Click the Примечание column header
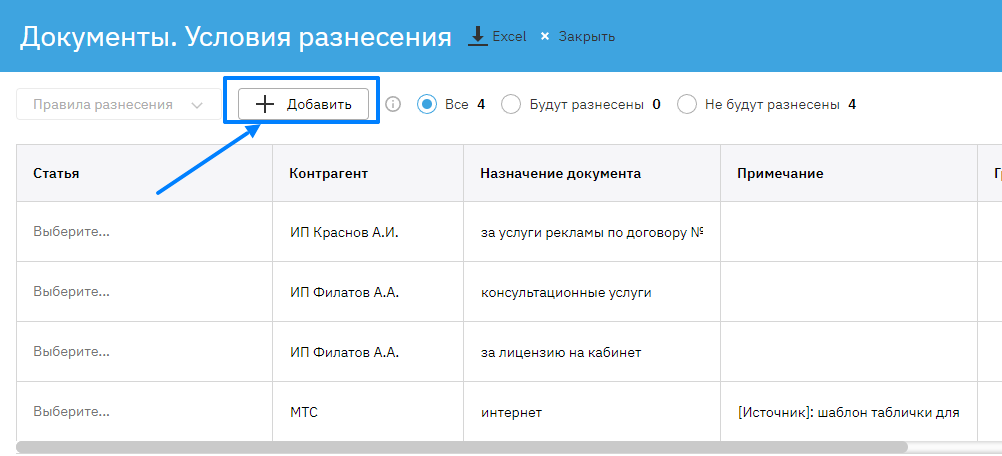Image resolution: width=1002 pixels, height=456 pixels. tap(780, 173)
